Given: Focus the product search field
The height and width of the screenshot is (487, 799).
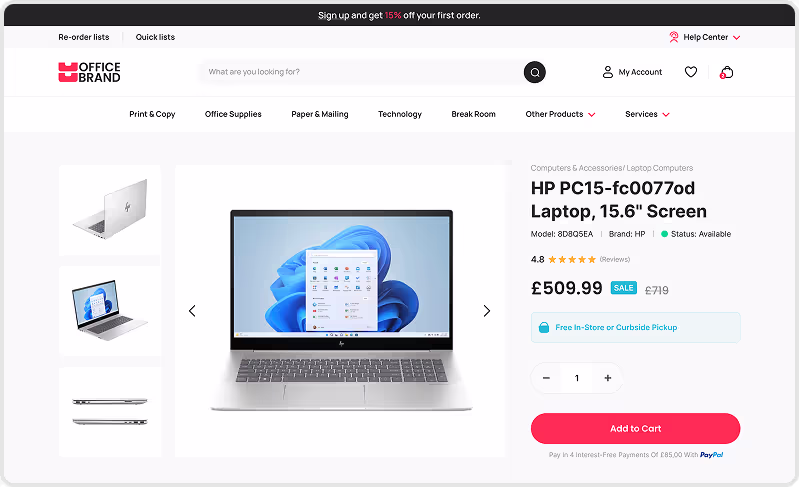Looking at the screenshot, I should (362, 72).
